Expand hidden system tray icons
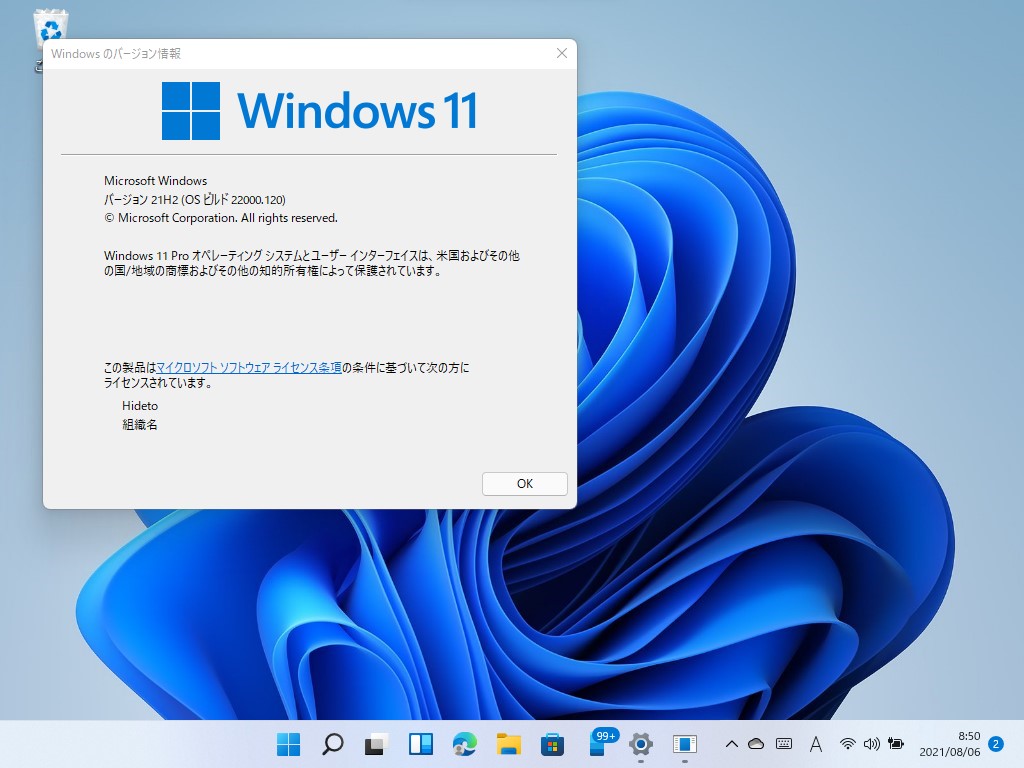The width and height of the screenshot is (1024, 768). [x=733, y=744]
